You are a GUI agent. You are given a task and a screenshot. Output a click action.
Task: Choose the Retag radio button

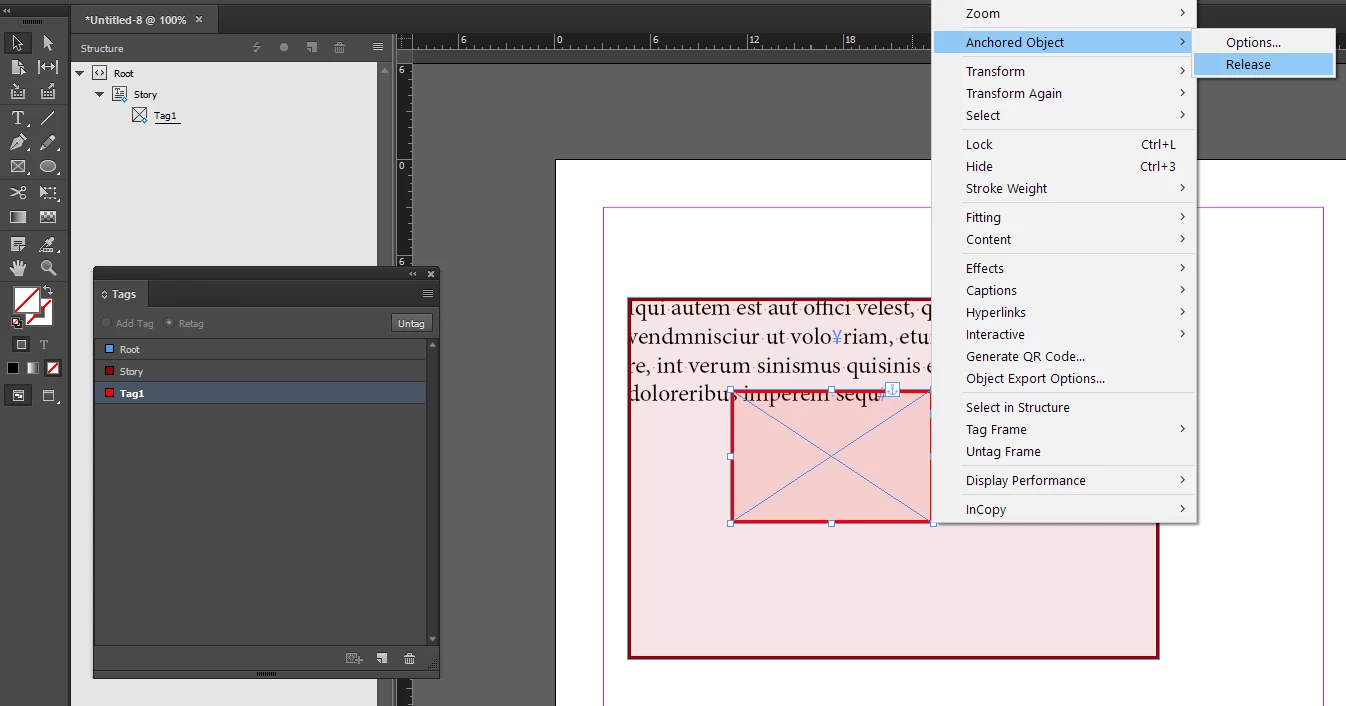pos(169,323)
